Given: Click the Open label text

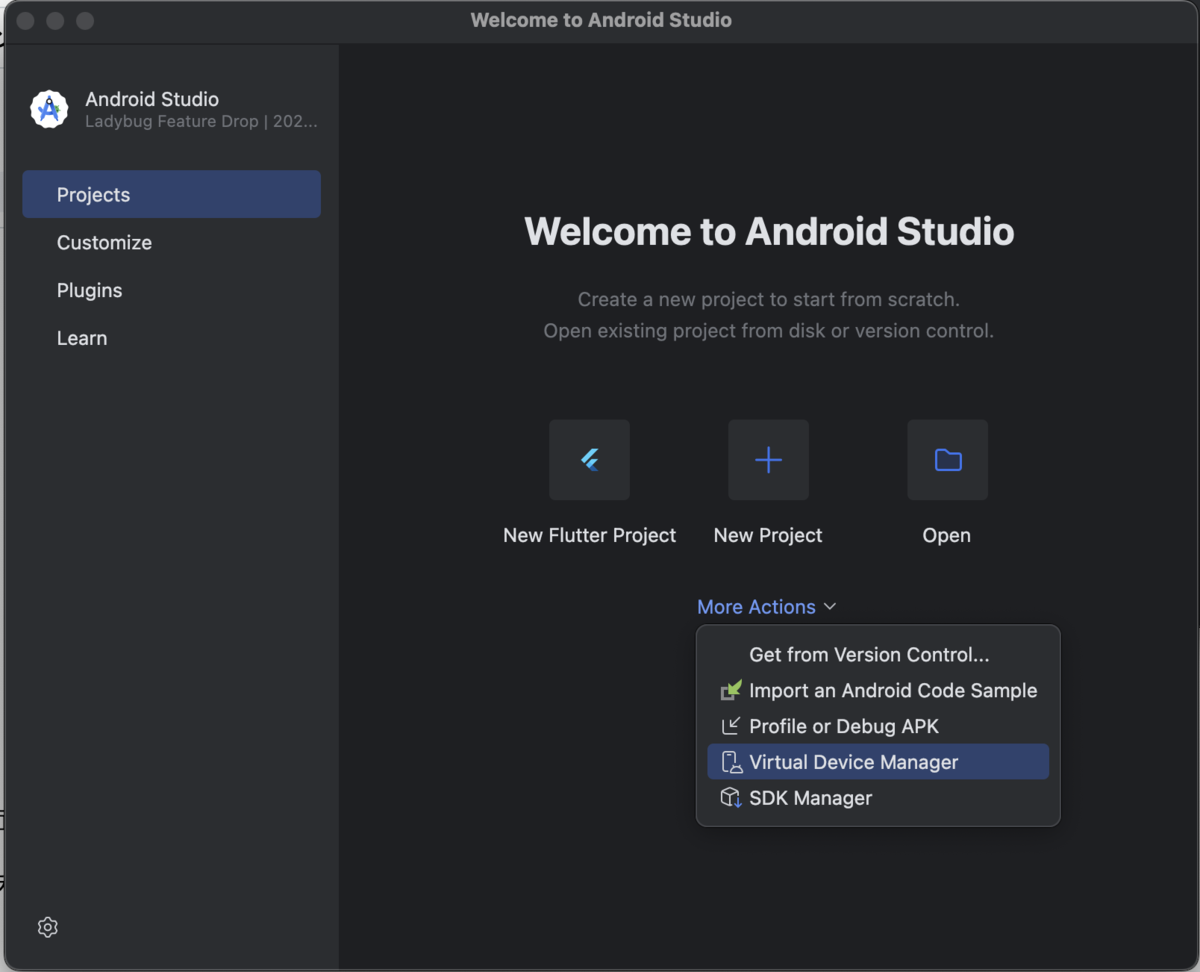Looking at the screenshot, I should click(947, 535).
